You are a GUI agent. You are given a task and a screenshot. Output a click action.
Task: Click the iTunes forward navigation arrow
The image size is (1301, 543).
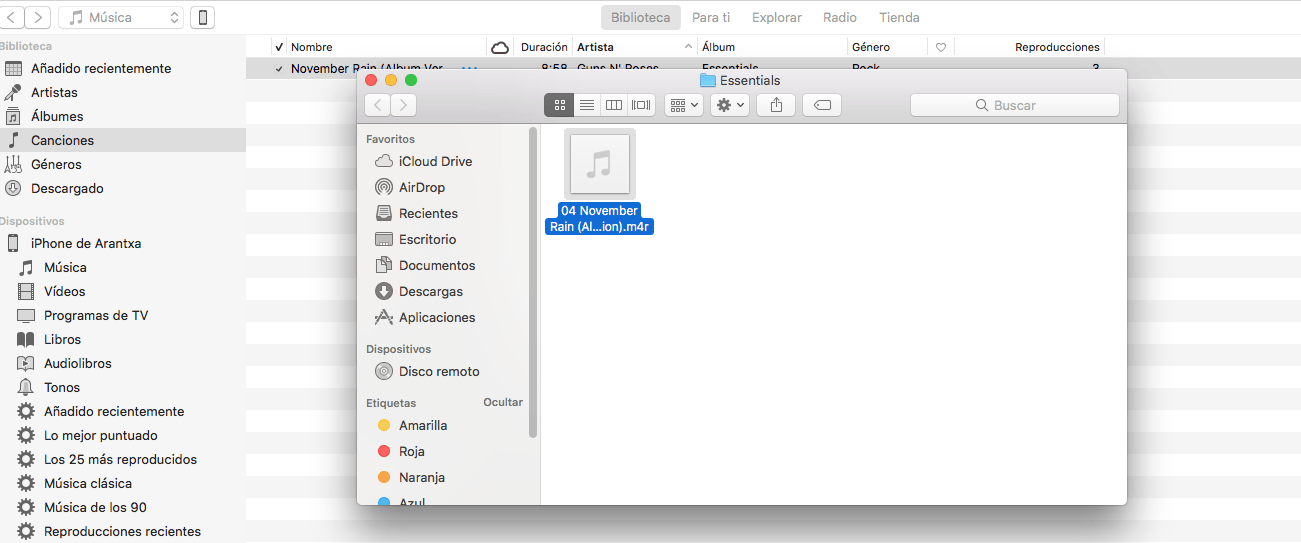(38, 17)
